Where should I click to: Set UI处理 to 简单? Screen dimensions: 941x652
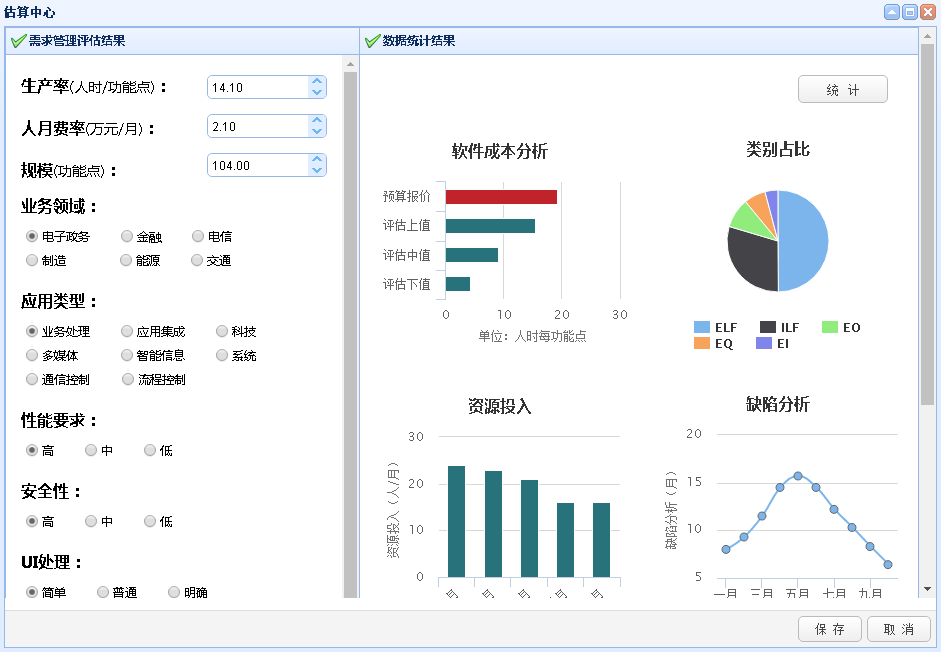pyautogui.click(x=32, y=592)
